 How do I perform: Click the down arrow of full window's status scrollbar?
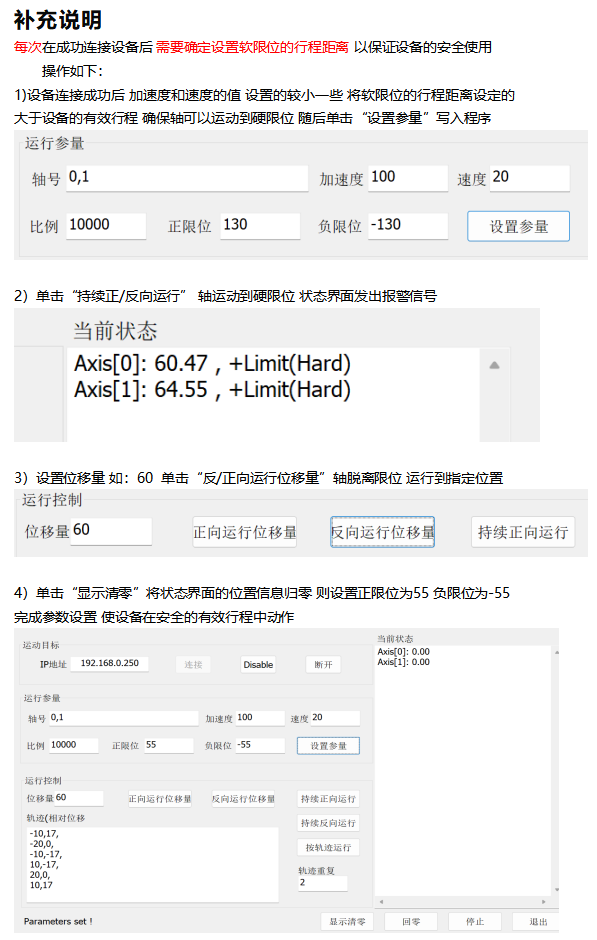tap(556, 890)
